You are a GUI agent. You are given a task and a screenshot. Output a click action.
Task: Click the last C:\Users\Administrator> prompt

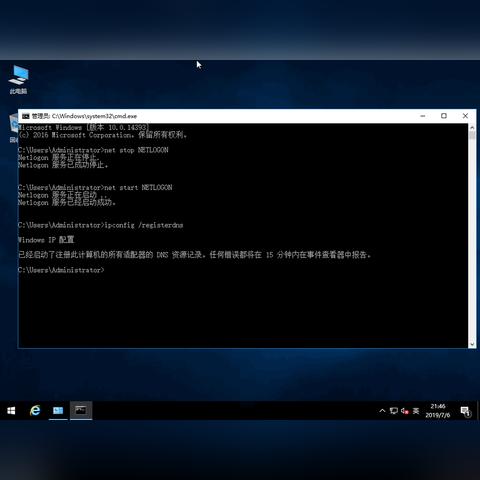pyautogui.click(x=61, y=270)
